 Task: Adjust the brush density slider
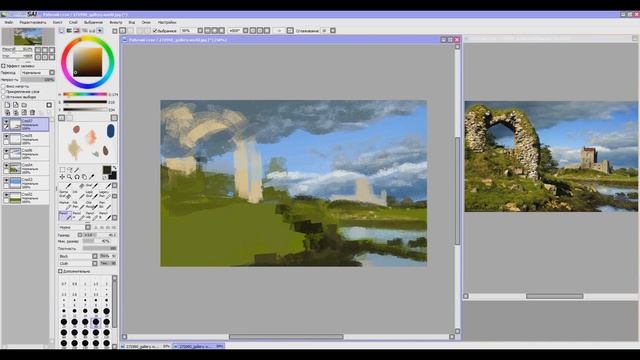pyautogui.click(x=100, y=248)
